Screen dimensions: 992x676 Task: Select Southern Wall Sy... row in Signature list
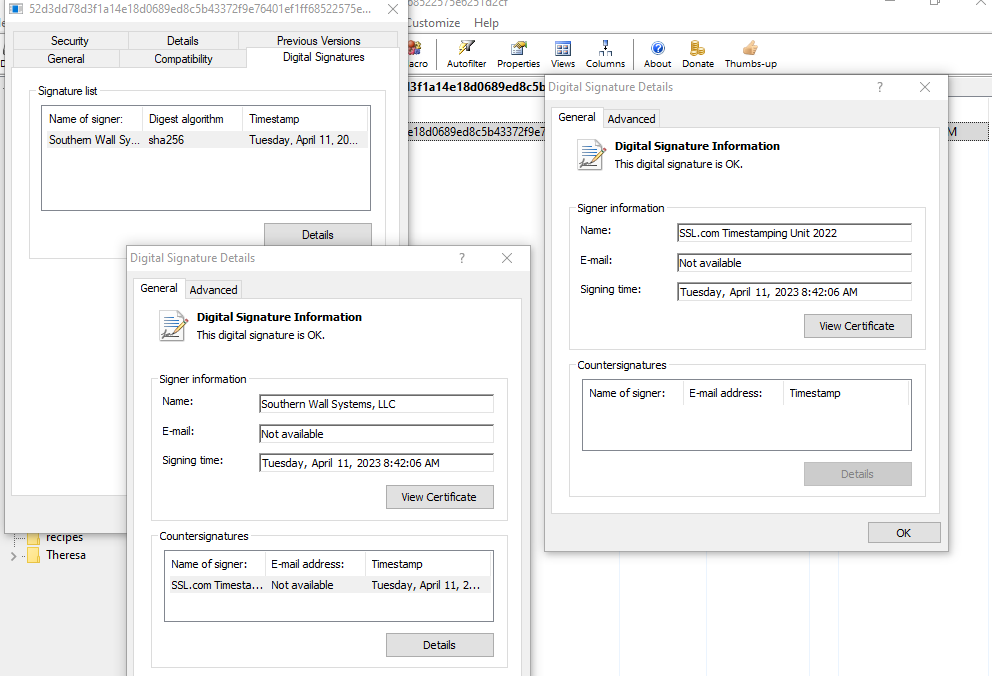(205, 140)
